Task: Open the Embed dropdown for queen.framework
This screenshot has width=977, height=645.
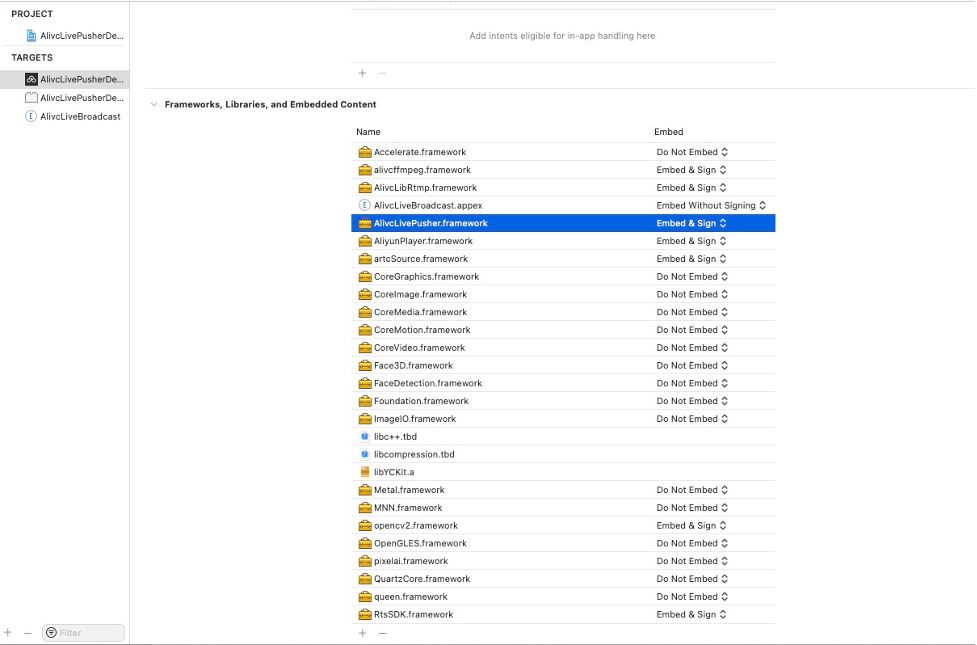Action: pyautogui.click(x=692, y=597)
